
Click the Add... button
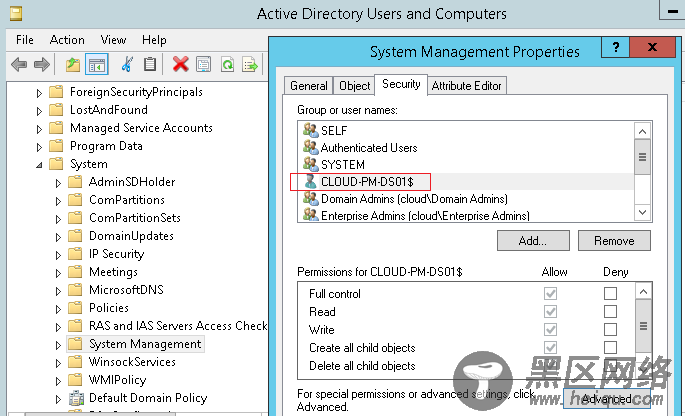point(532,240)
